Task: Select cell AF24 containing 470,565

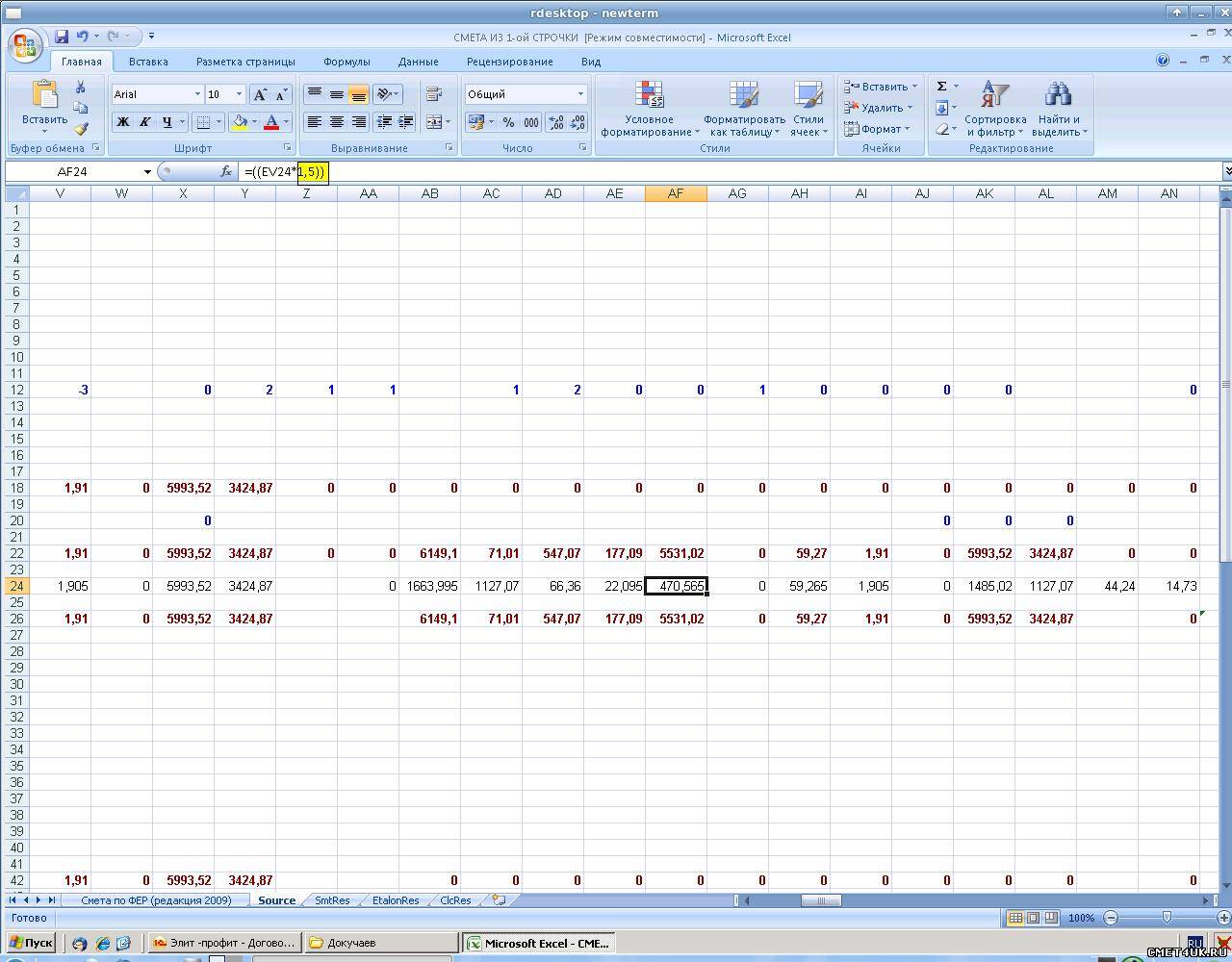Action: point(676,586)
